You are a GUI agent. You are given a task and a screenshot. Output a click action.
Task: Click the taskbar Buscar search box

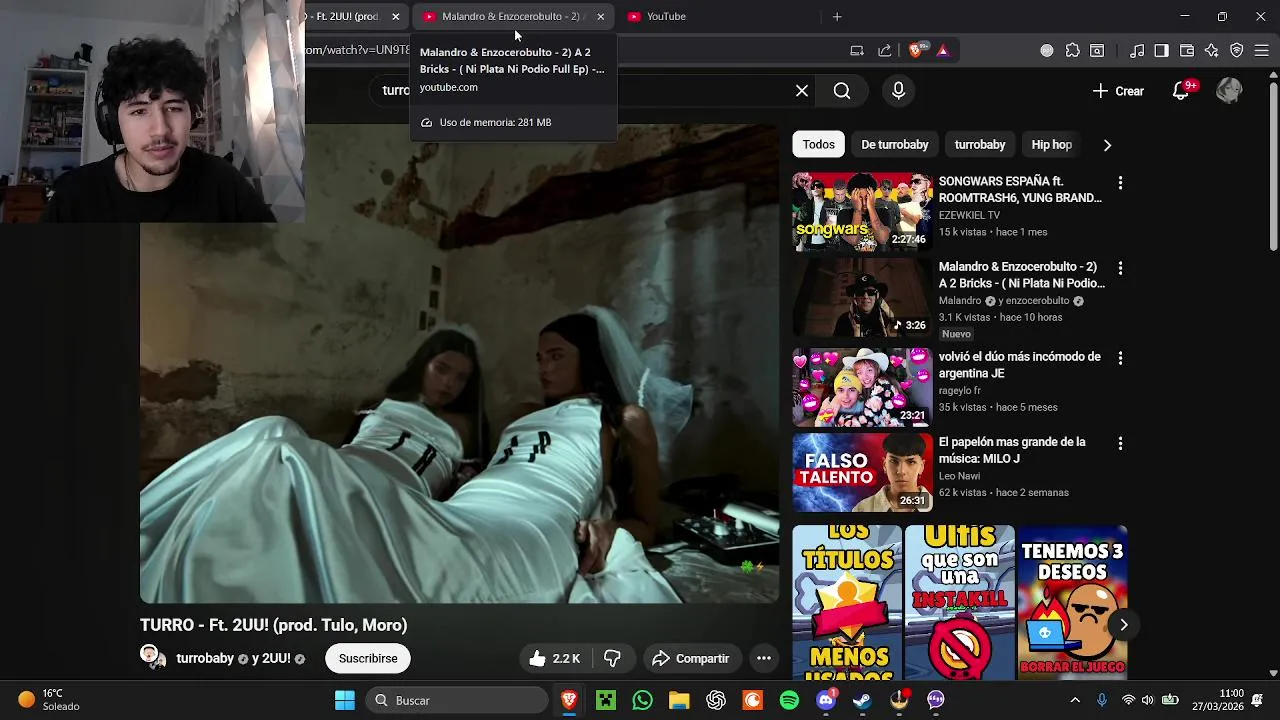pyautogui.click(x=457, y=700)
